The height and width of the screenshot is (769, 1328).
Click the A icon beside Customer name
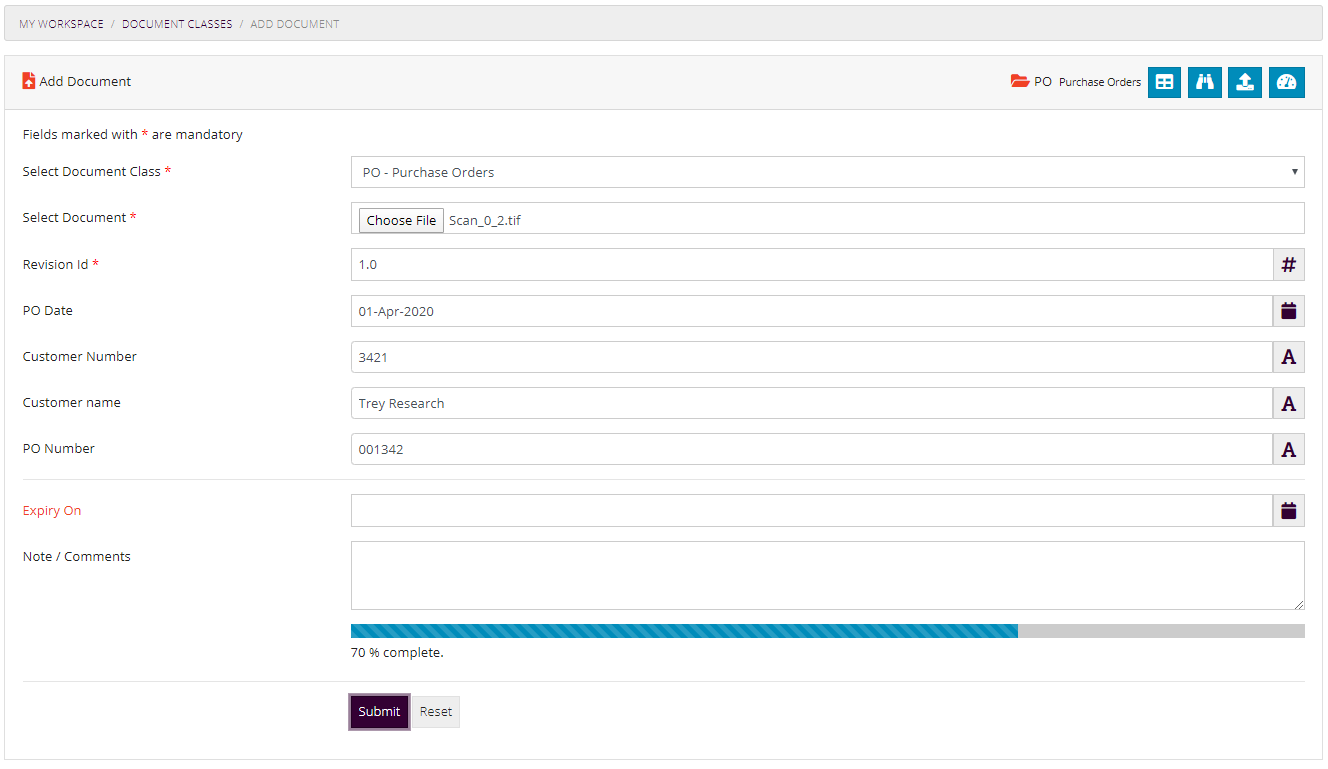(x=1288, y=403)
